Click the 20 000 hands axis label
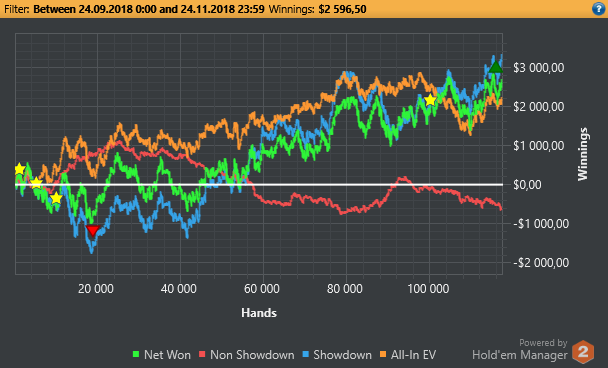608x368 pixels. pos(96,289)
